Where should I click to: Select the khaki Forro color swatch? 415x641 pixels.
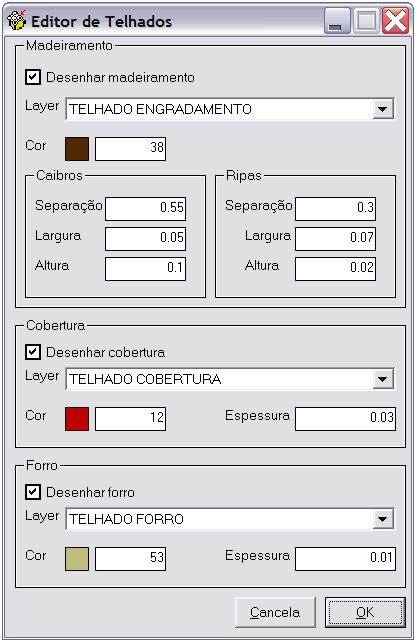coord(77,559)
